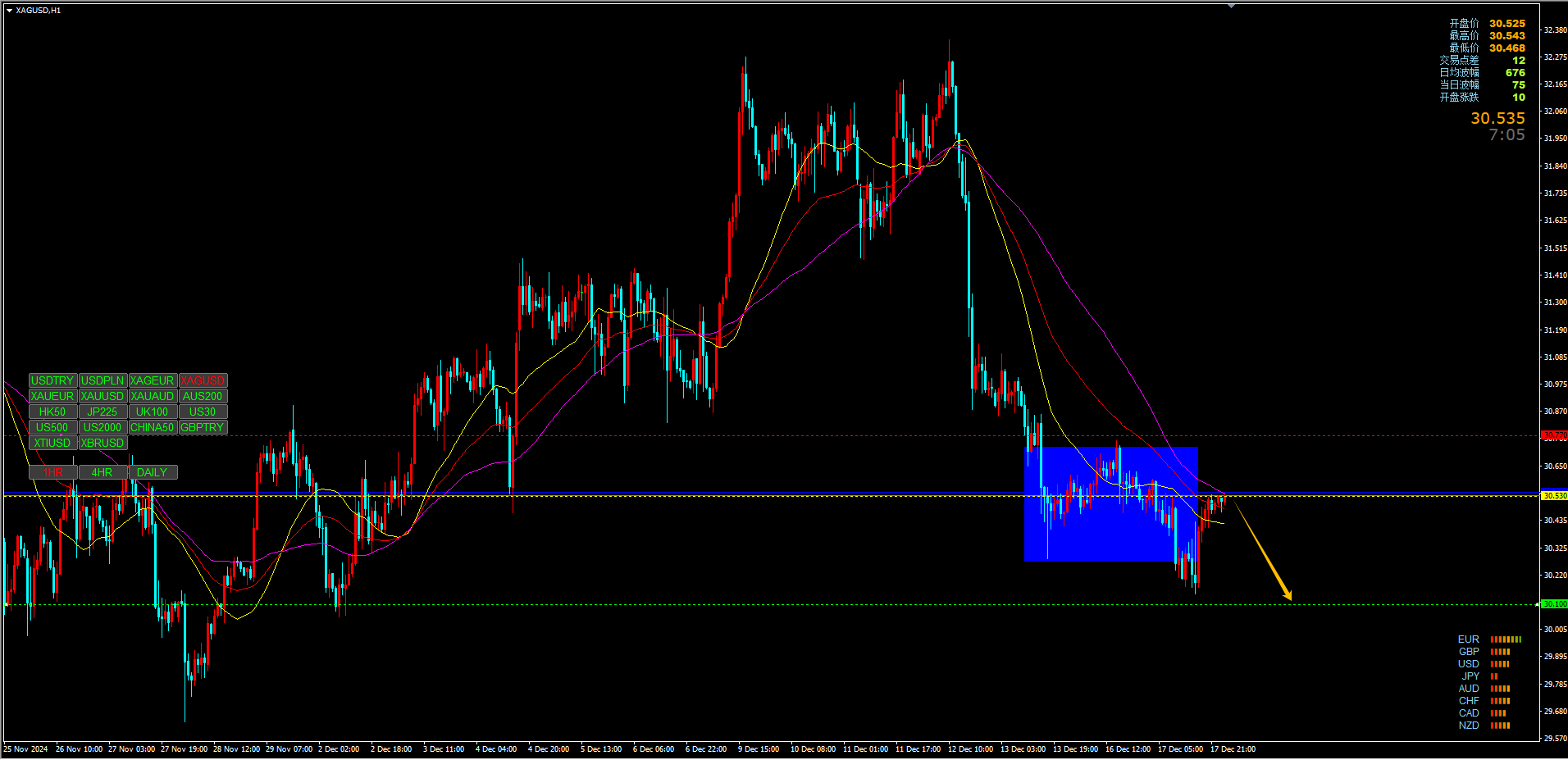Open XAUUSD gold chart button
Image resolution: width=1568 pixels, height=760 pixels.
point(103,396)
